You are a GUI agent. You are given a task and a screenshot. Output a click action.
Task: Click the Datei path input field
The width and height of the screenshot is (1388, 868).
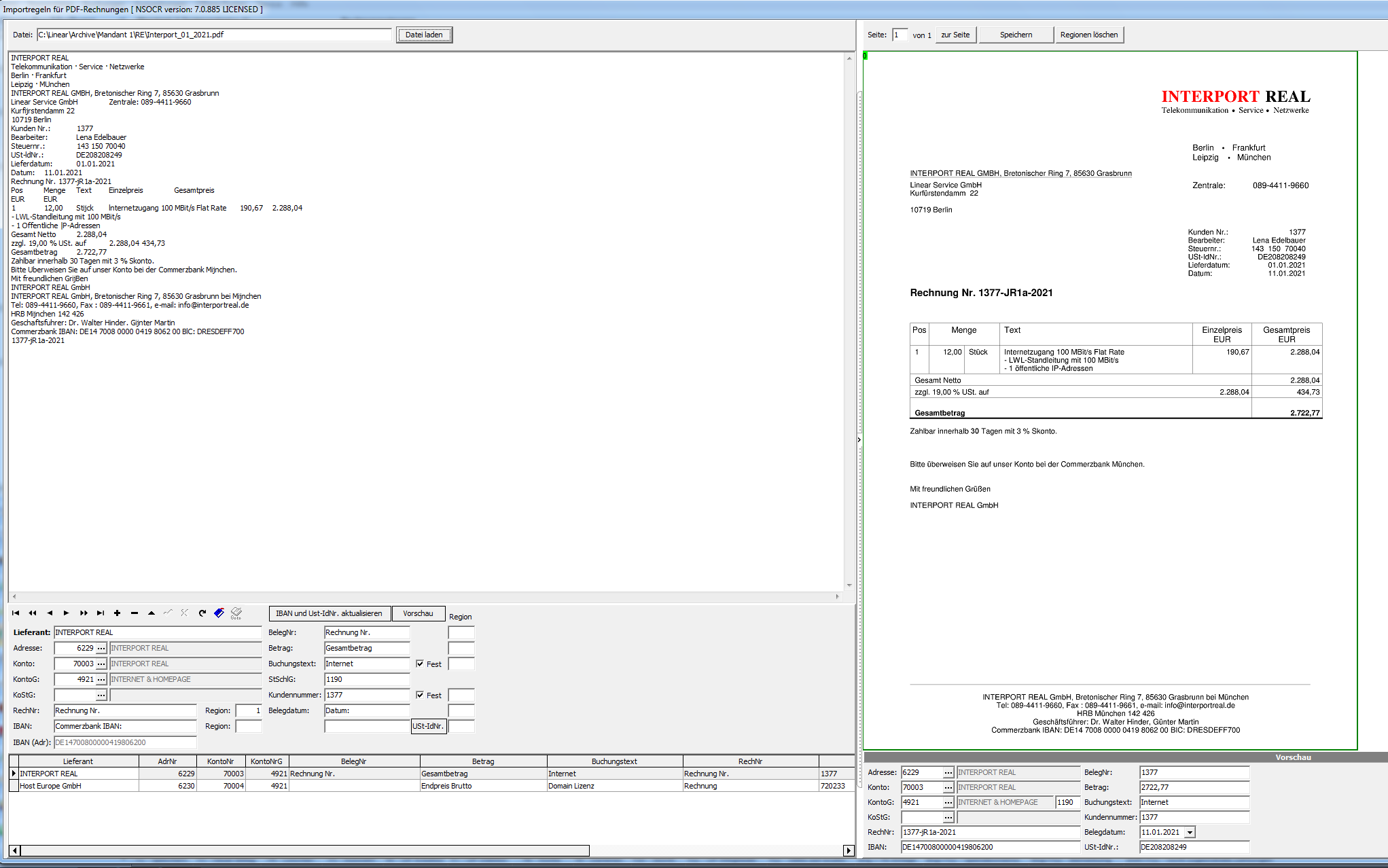214,35
